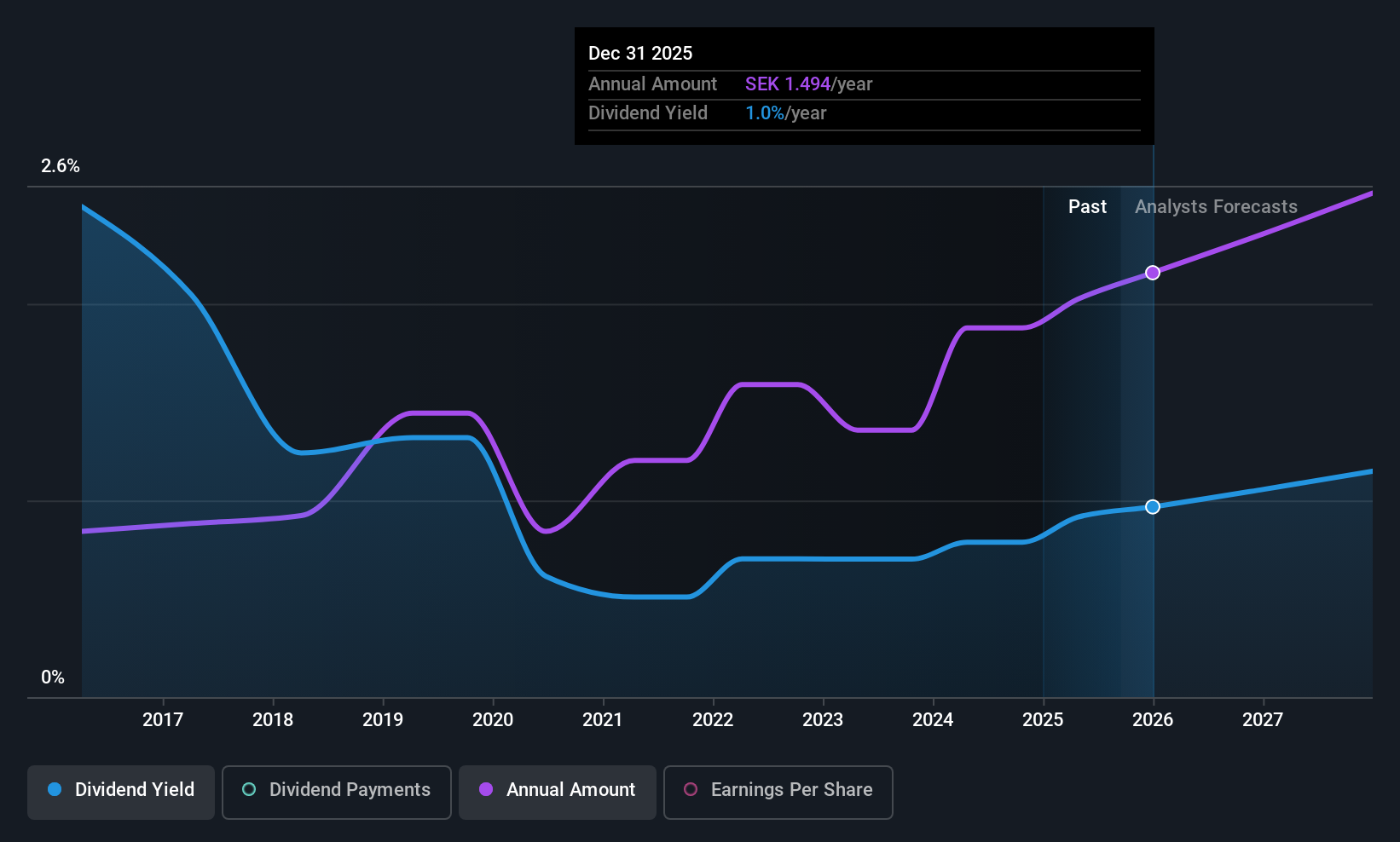Viewport: 1400px width, 842px height.
Task: Click the 2024 x-axis label
Action: (933, 720)
